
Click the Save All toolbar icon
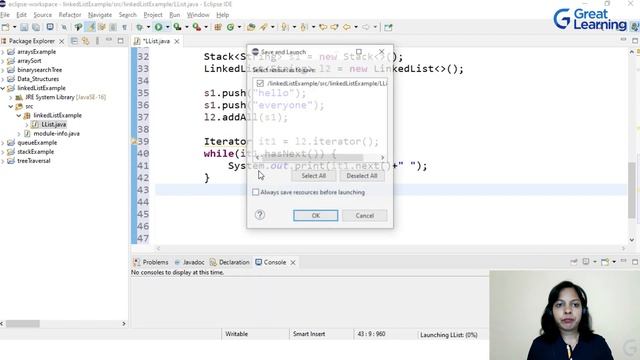coord(36,27)
